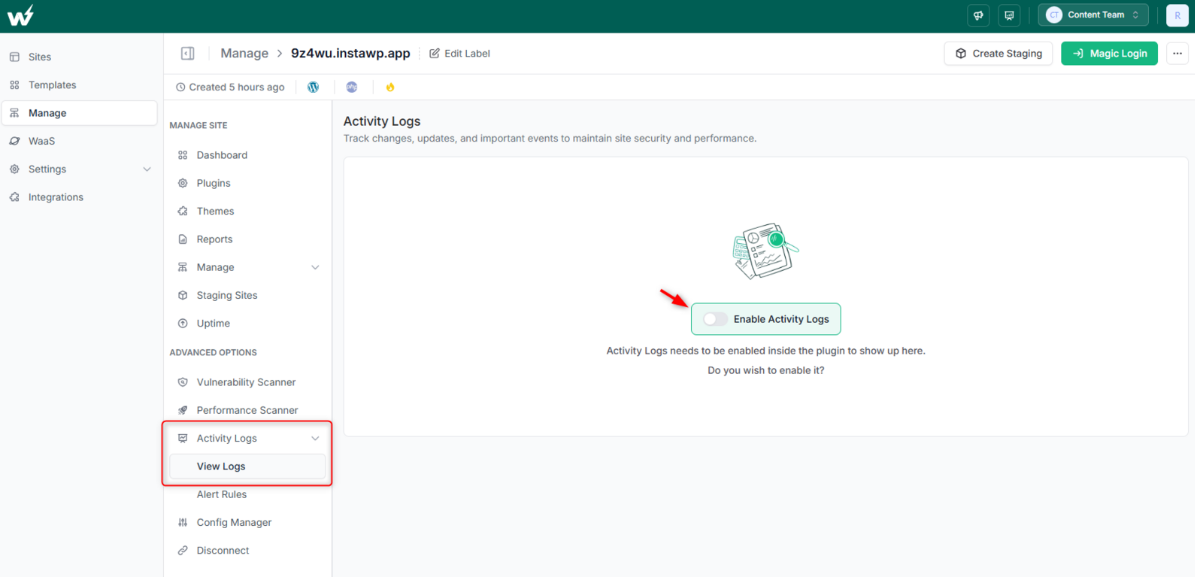The height and width of the screenshot is (588, 1195).
Task: Open Reports in site menu
Action: (248, 239)
